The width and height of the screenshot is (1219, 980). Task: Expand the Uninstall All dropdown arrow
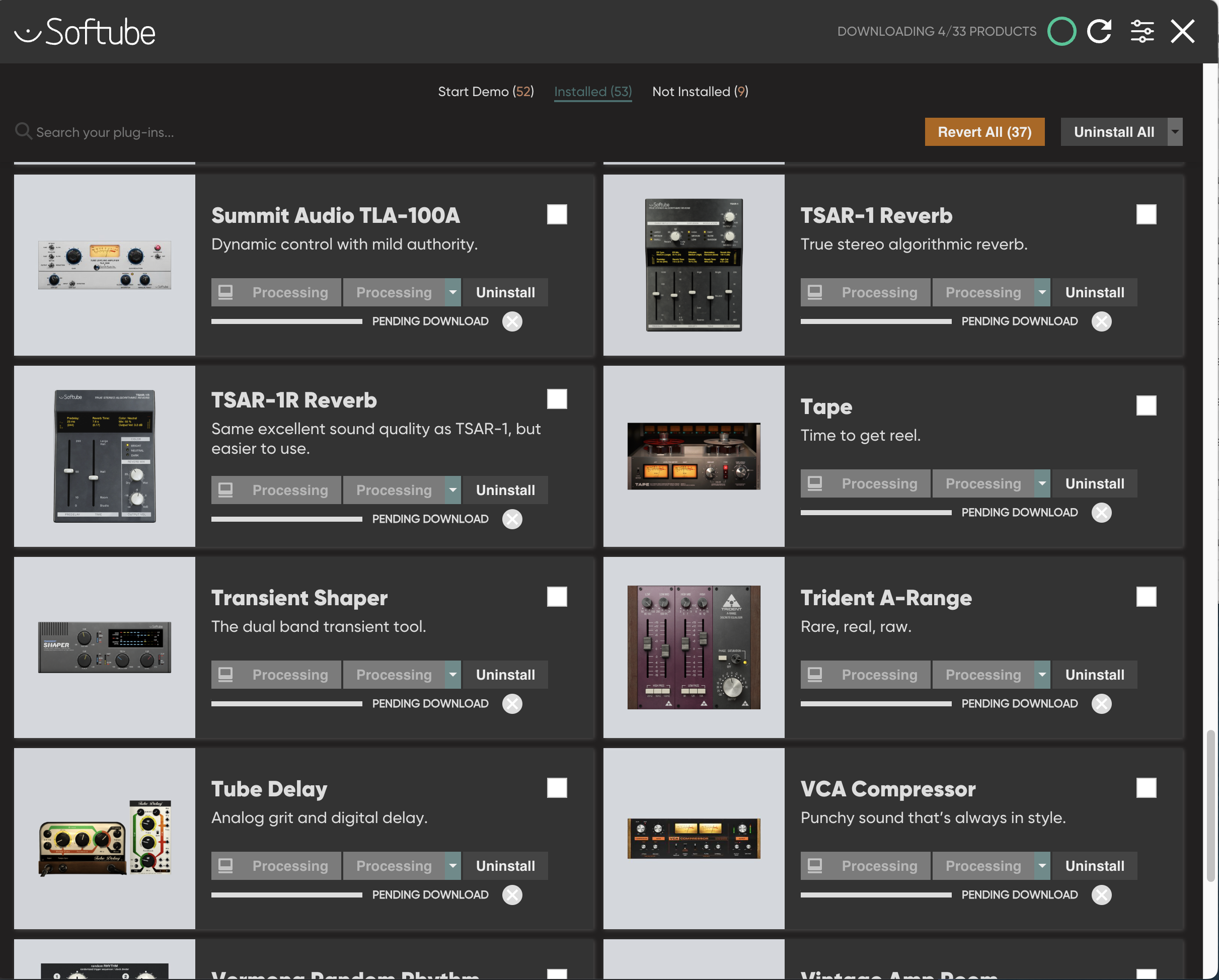pos(1175,132)
